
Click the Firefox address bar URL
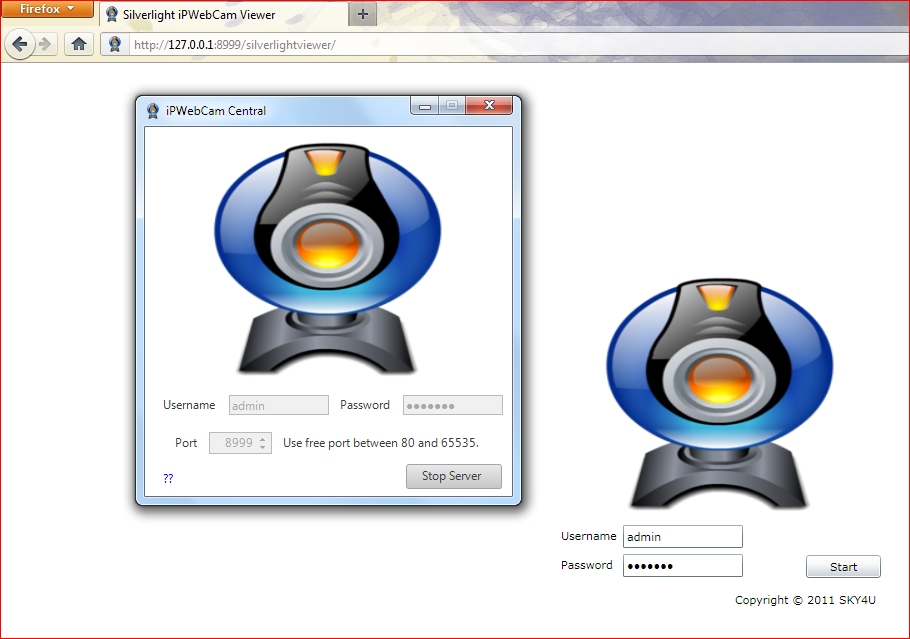point(234,45)
